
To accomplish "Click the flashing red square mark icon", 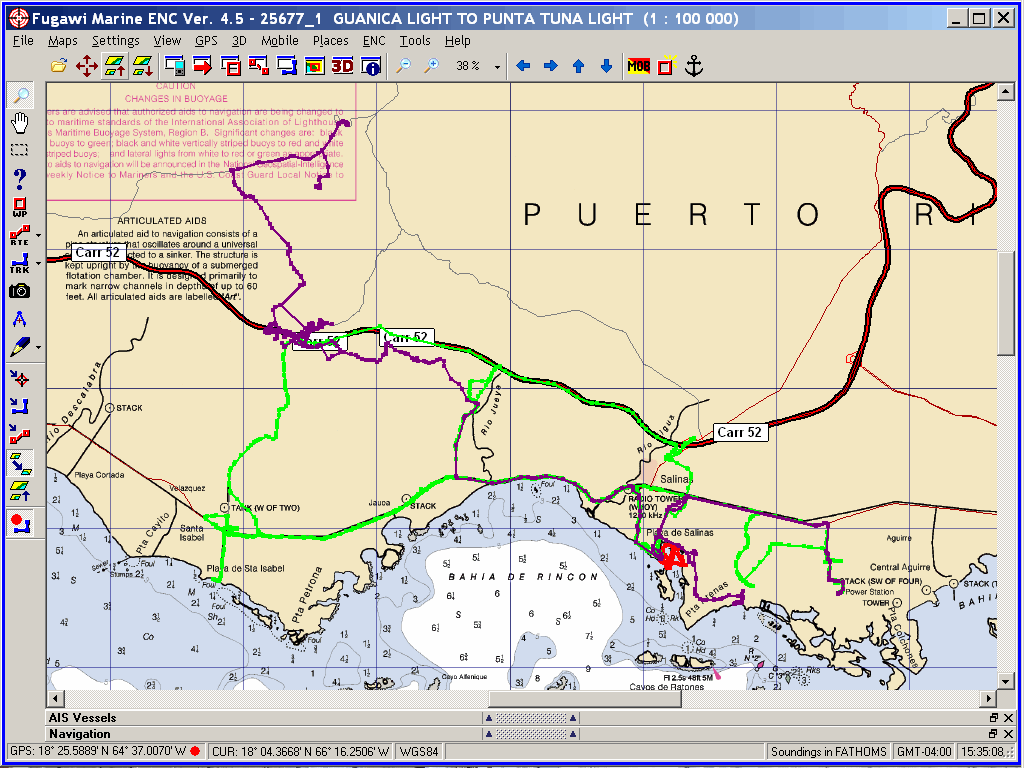I will tap(666, 65).
